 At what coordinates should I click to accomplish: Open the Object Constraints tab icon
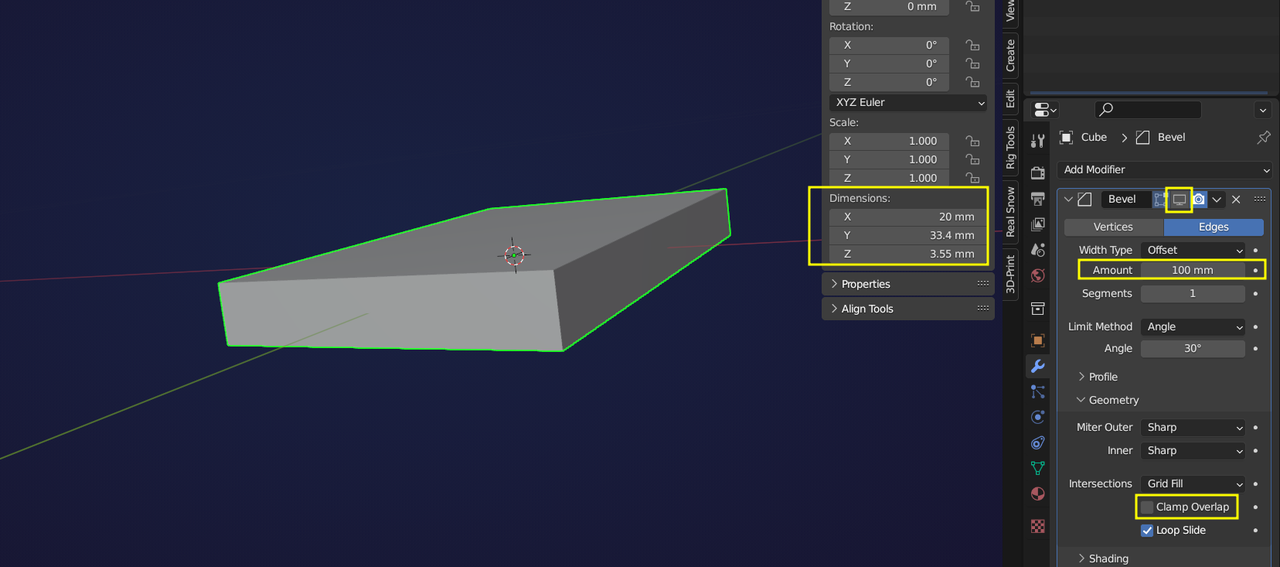pos(1038,443)
